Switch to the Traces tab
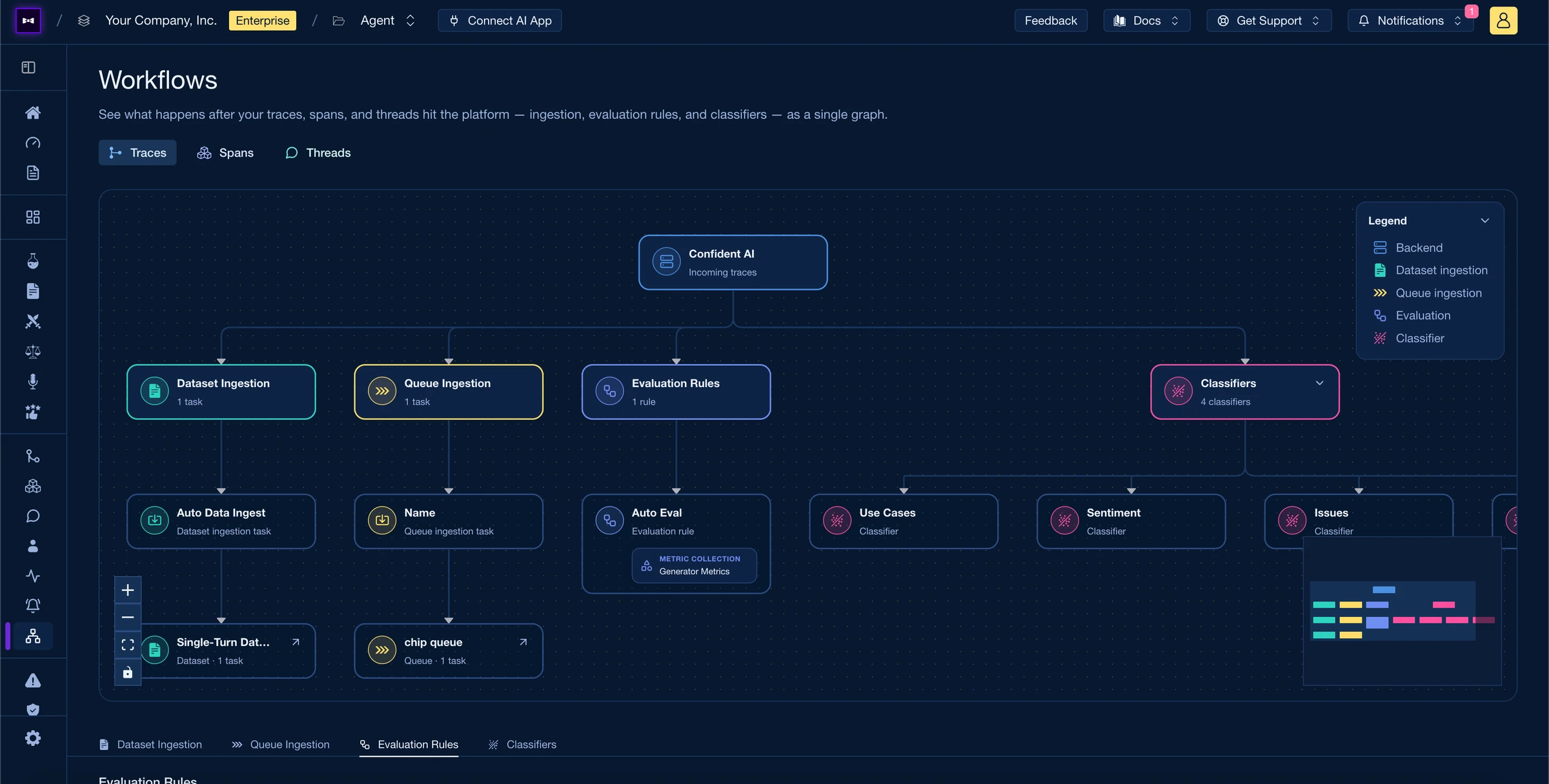 click(137, 153)
